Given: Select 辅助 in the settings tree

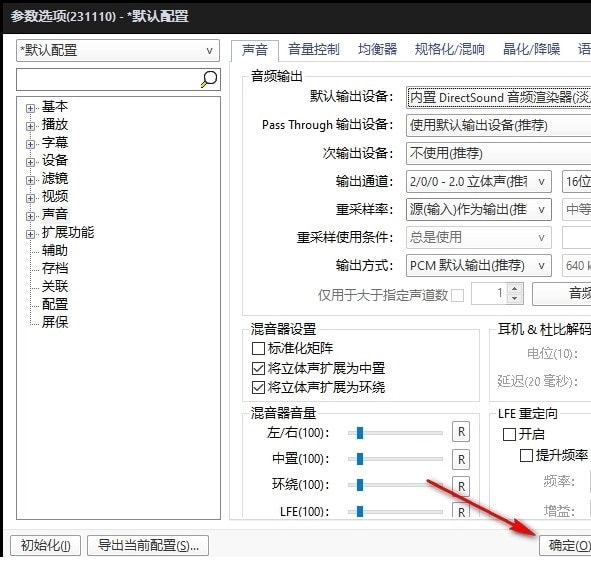Looking at the screenshot, I should (x=55, y=250).
